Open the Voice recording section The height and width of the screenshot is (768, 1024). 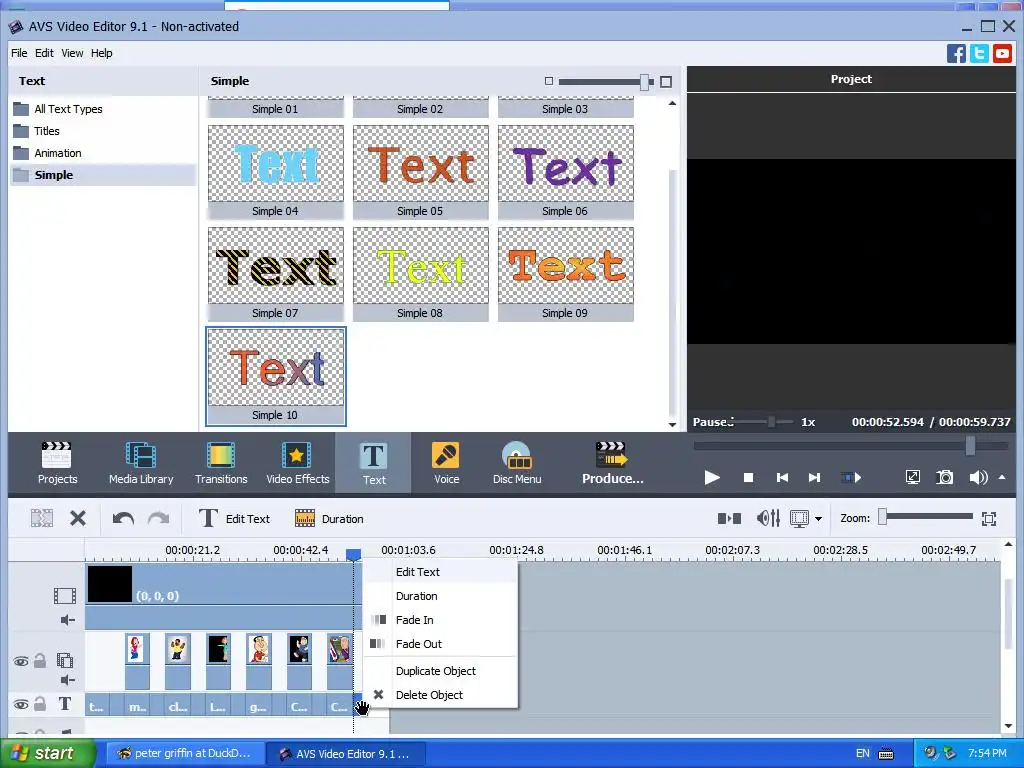coord(446,463)
